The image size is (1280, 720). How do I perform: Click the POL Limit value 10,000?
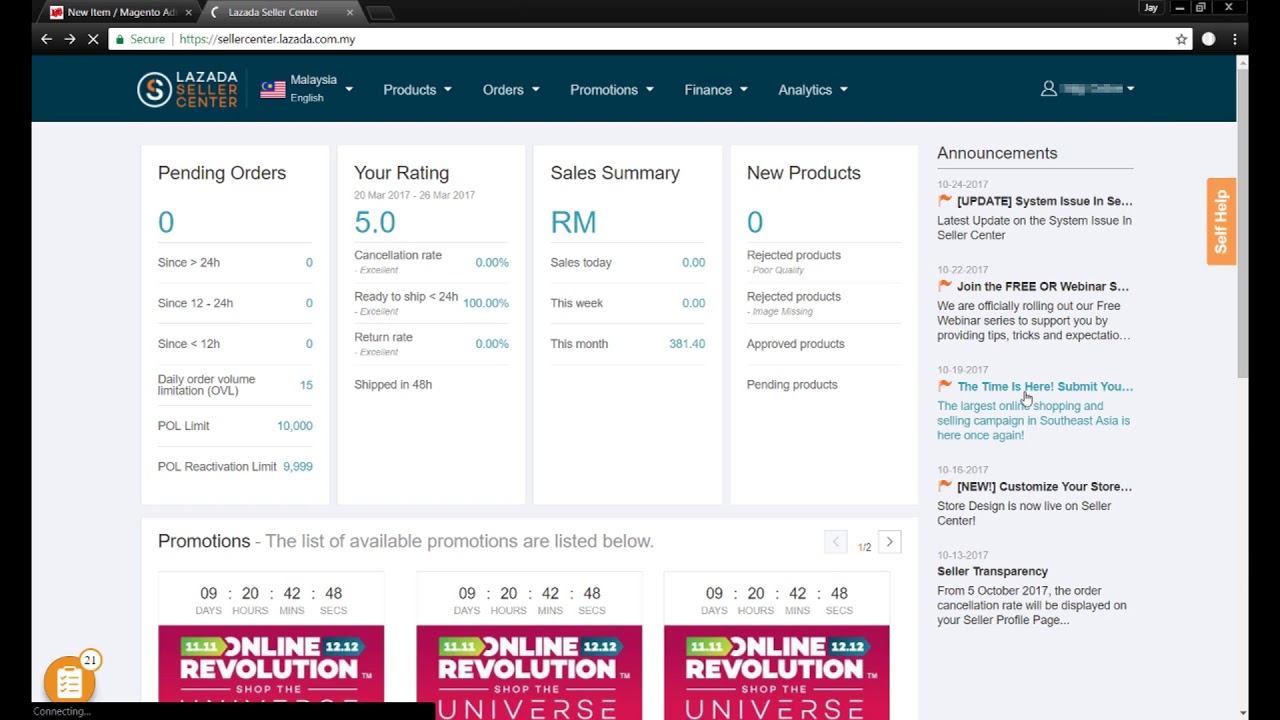[x=295, y=426]
